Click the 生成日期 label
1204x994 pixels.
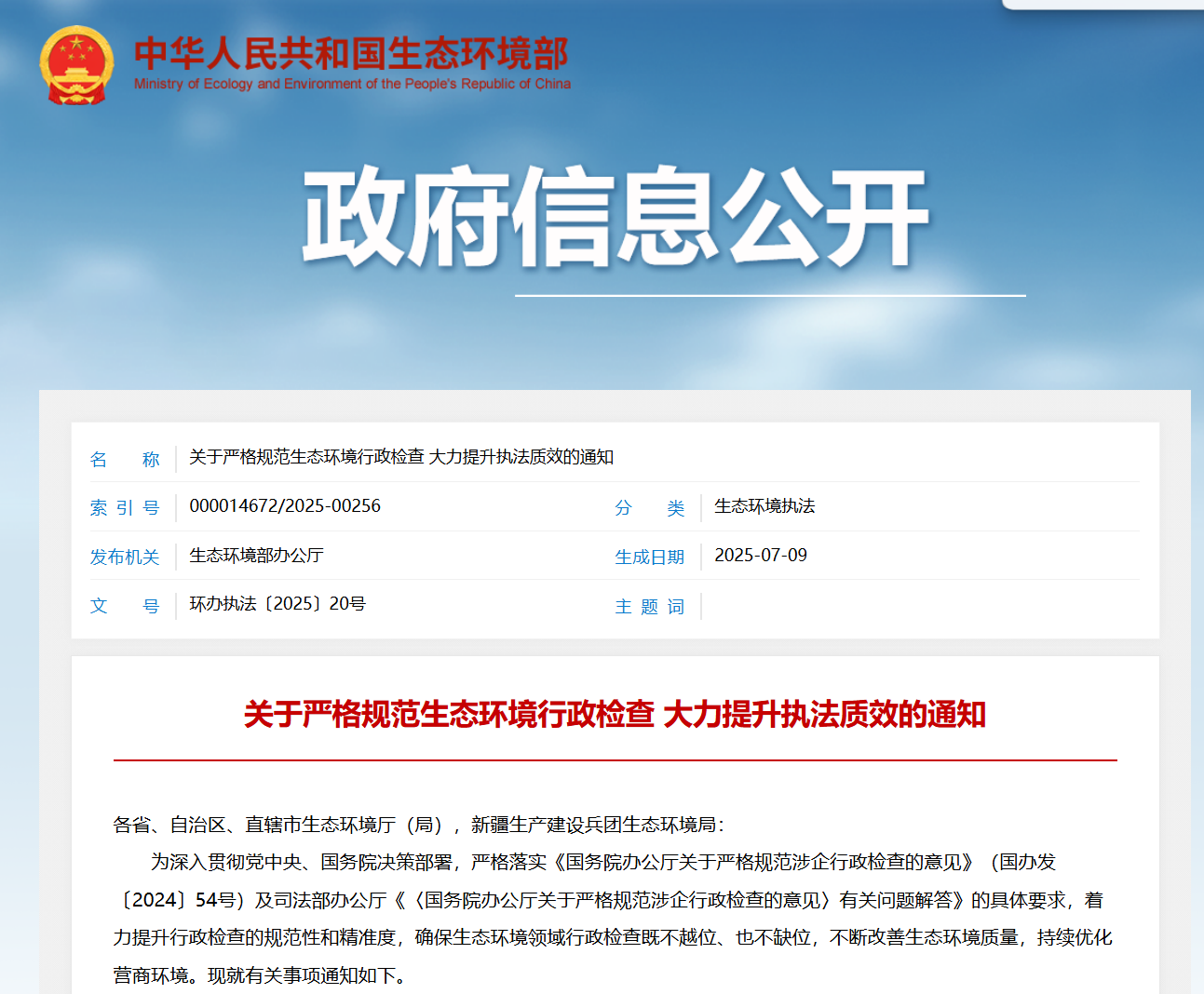tap(649, 557)
